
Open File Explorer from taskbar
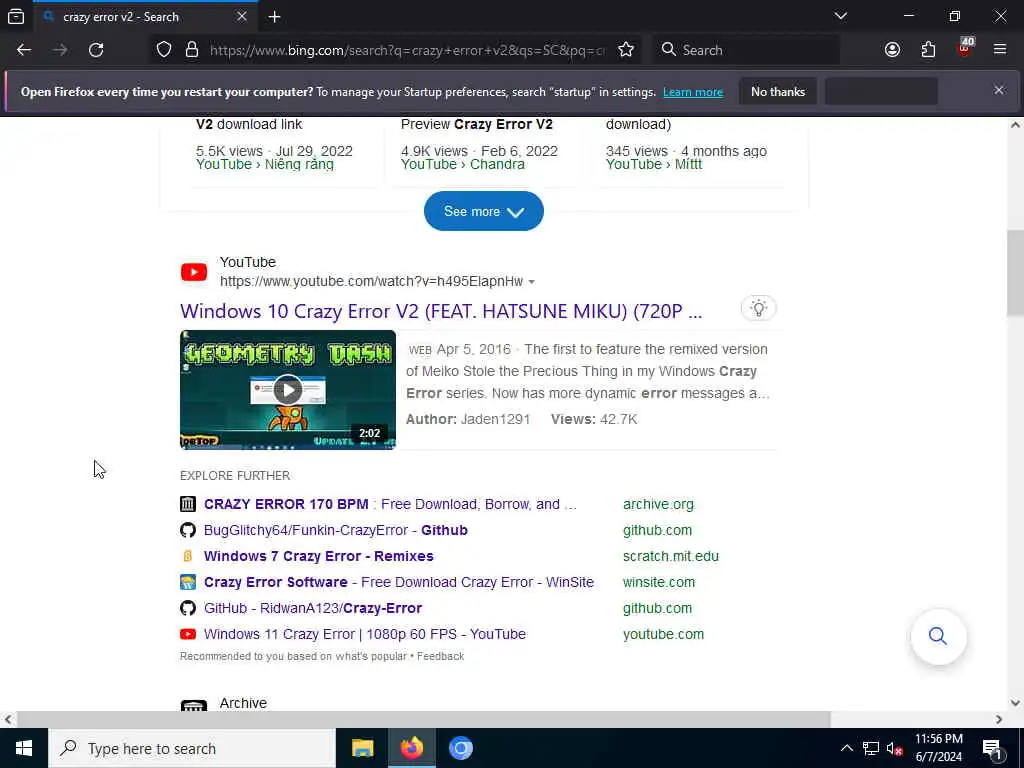(x=362, y=748)
